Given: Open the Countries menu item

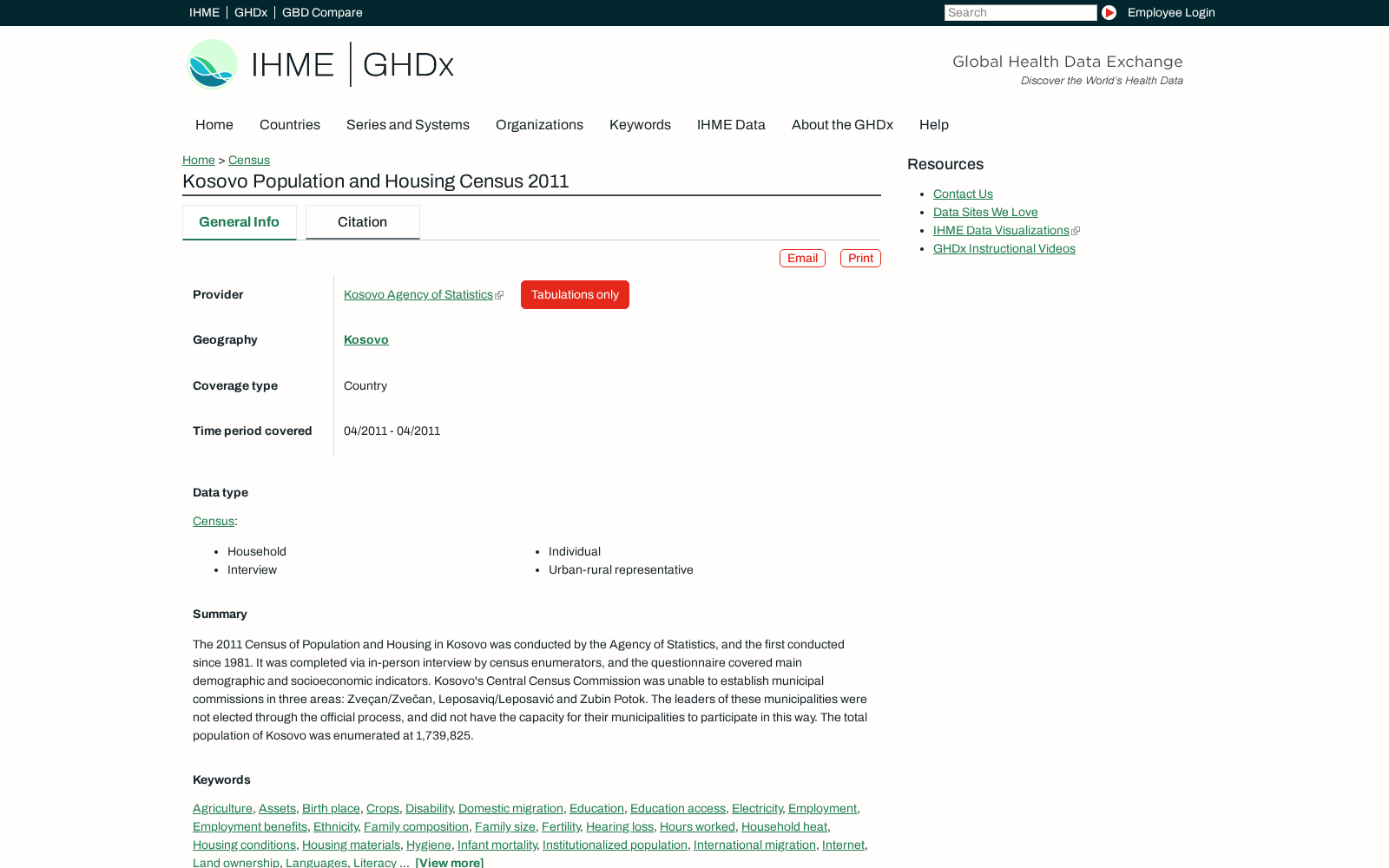Looking at the screenshot, I should pyautogui.click(x=290, y=125).
